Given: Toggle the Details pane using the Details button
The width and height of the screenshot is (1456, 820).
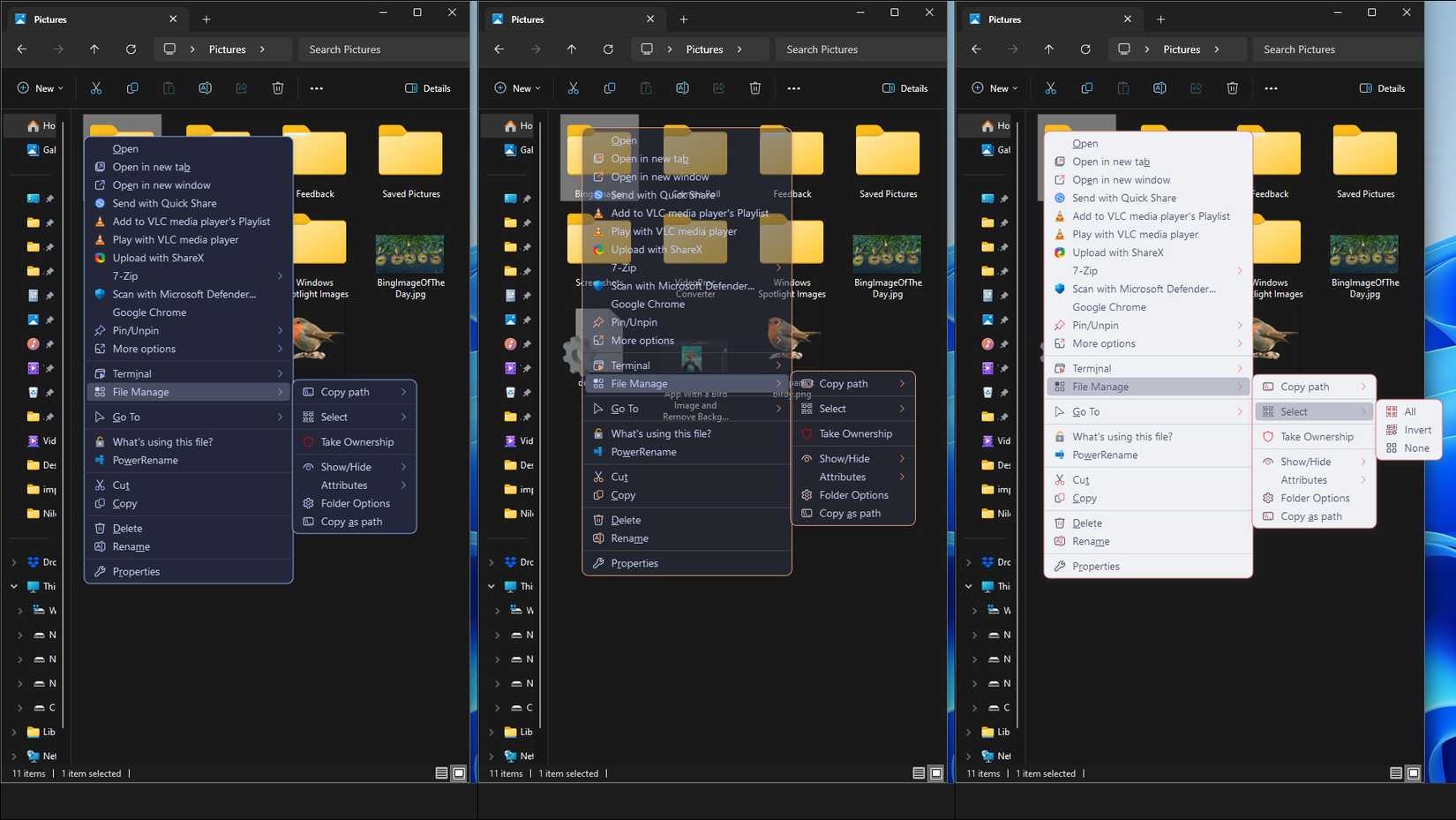Looking at the screenshot, I should pos(429,88).
